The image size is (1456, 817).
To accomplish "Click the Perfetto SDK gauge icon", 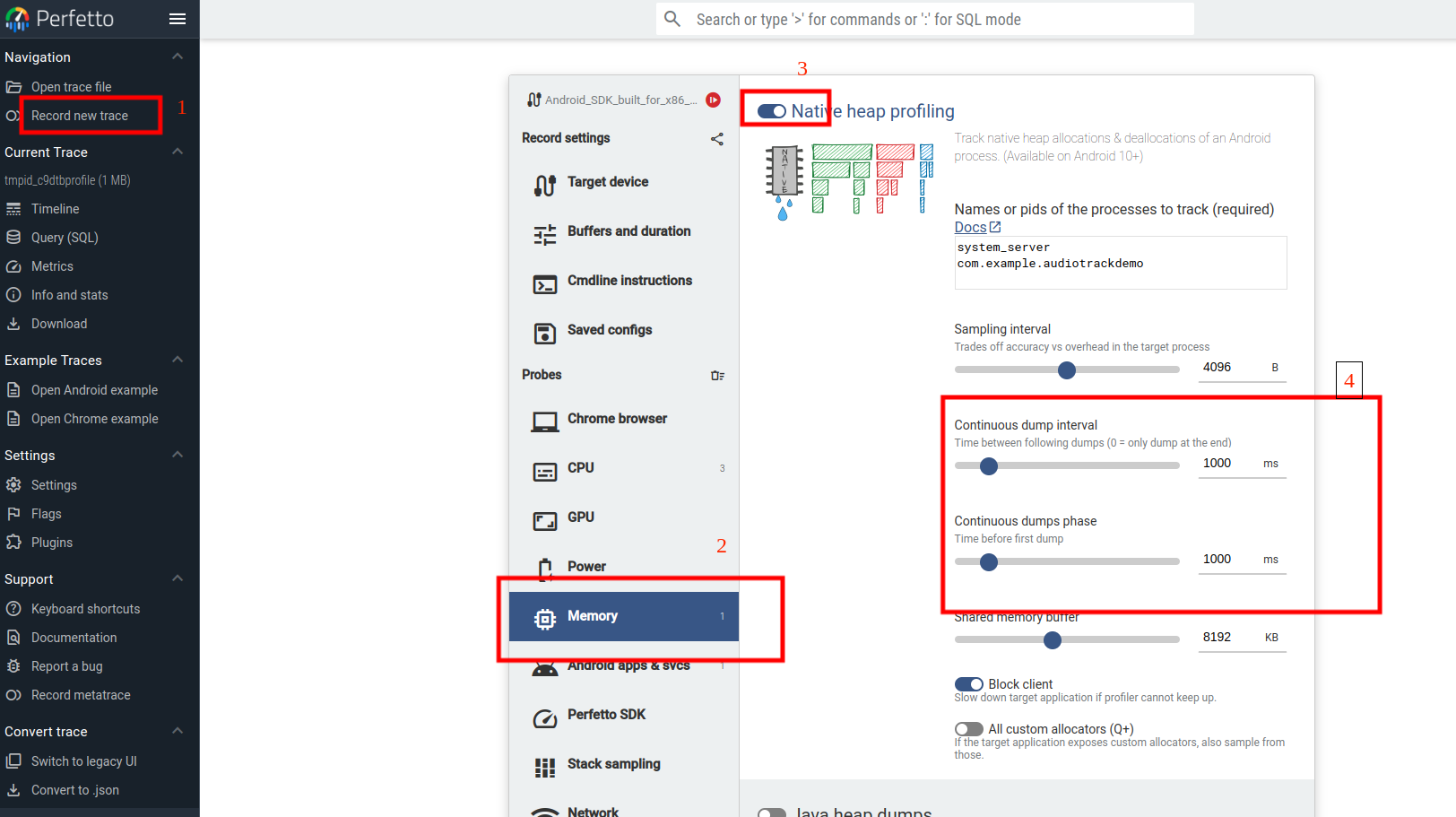I will [x=545, y=718].
